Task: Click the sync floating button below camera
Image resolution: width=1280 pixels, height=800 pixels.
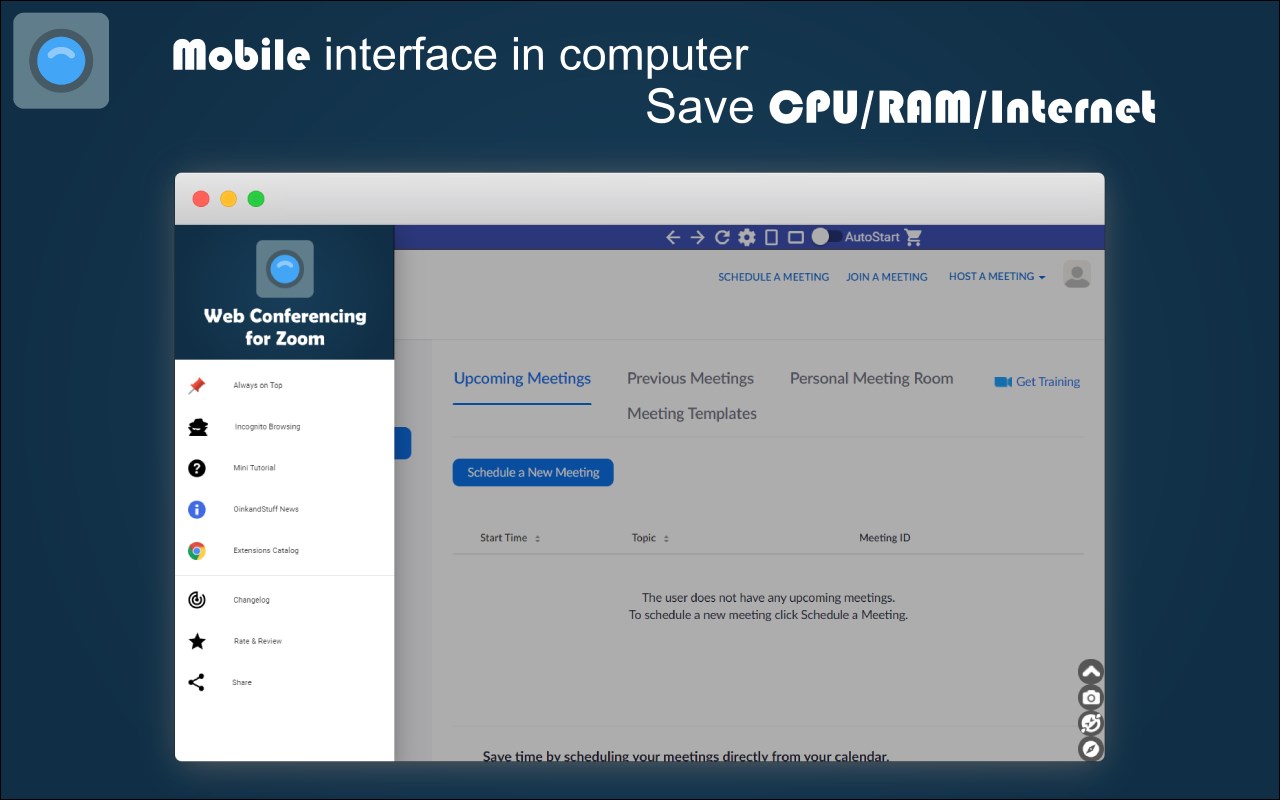Action: pos(1091,723)
